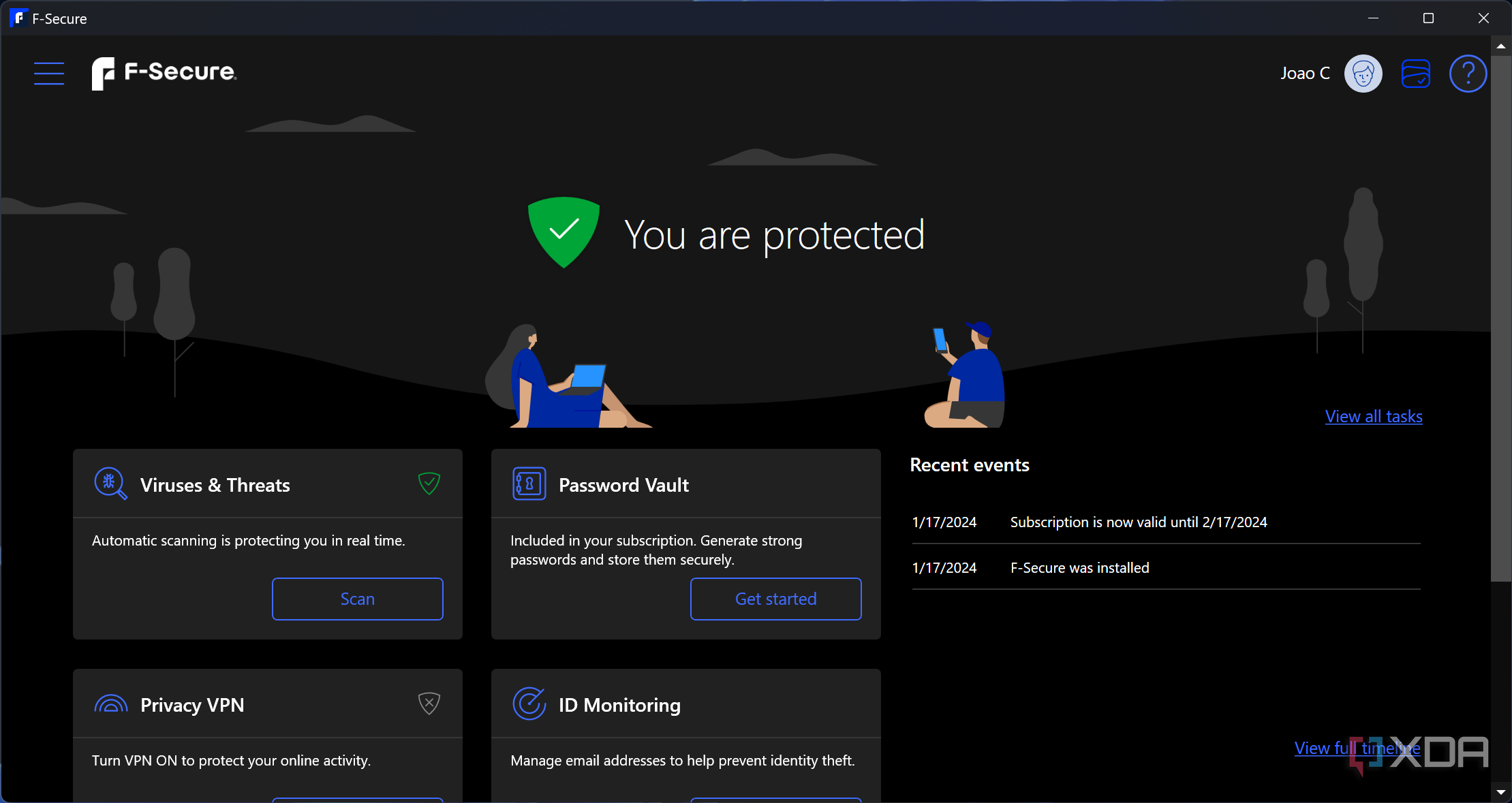This screenshot has height=803, width=1512.
Task: Open the View all tasks link
Action: 1374,416
